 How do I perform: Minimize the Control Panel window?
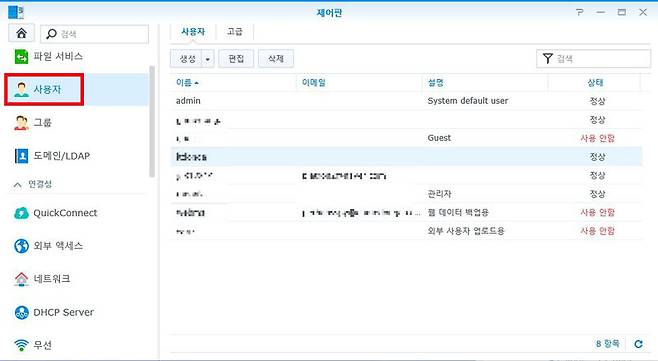pyautogui.click(x=601, y=12)
